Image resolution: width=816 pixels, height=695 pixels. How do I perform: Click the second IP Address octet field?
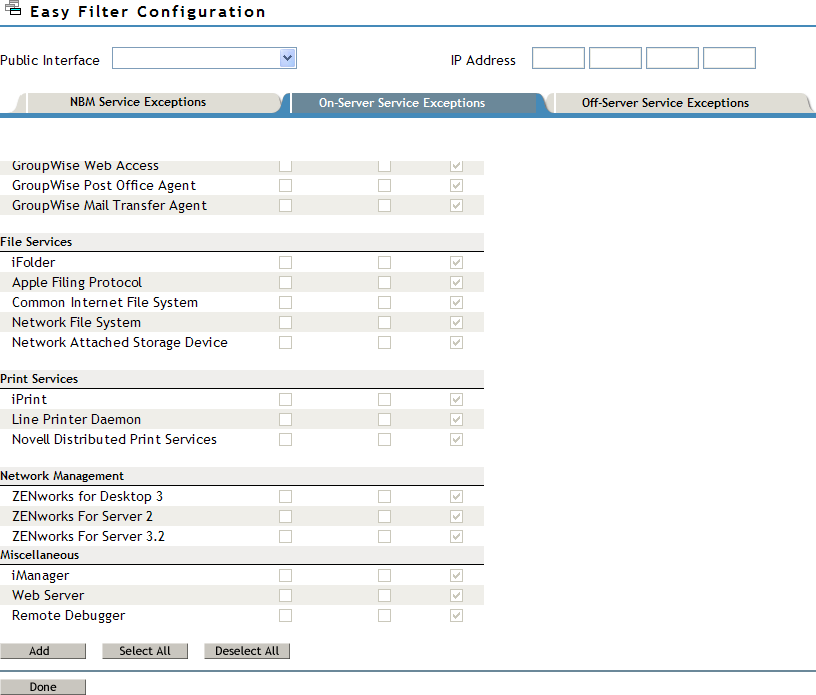point(615,58)
